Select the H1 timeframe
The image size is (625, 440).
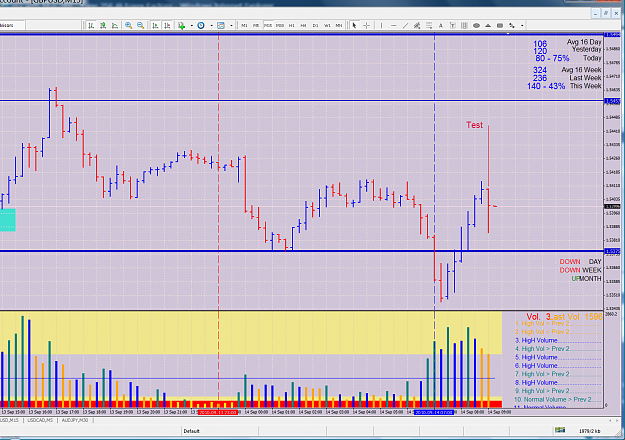[292, 26]
